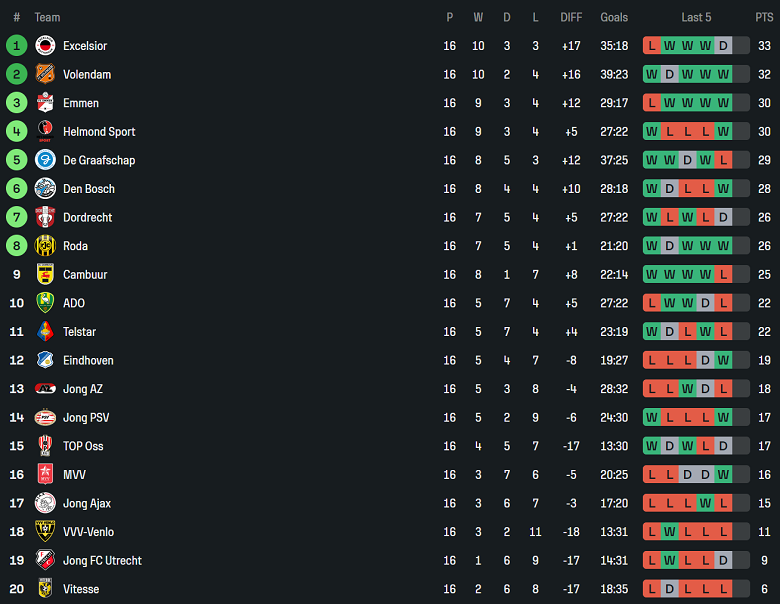Click the Vitesse team name
The image size is (780, 604).
(81, 589)
